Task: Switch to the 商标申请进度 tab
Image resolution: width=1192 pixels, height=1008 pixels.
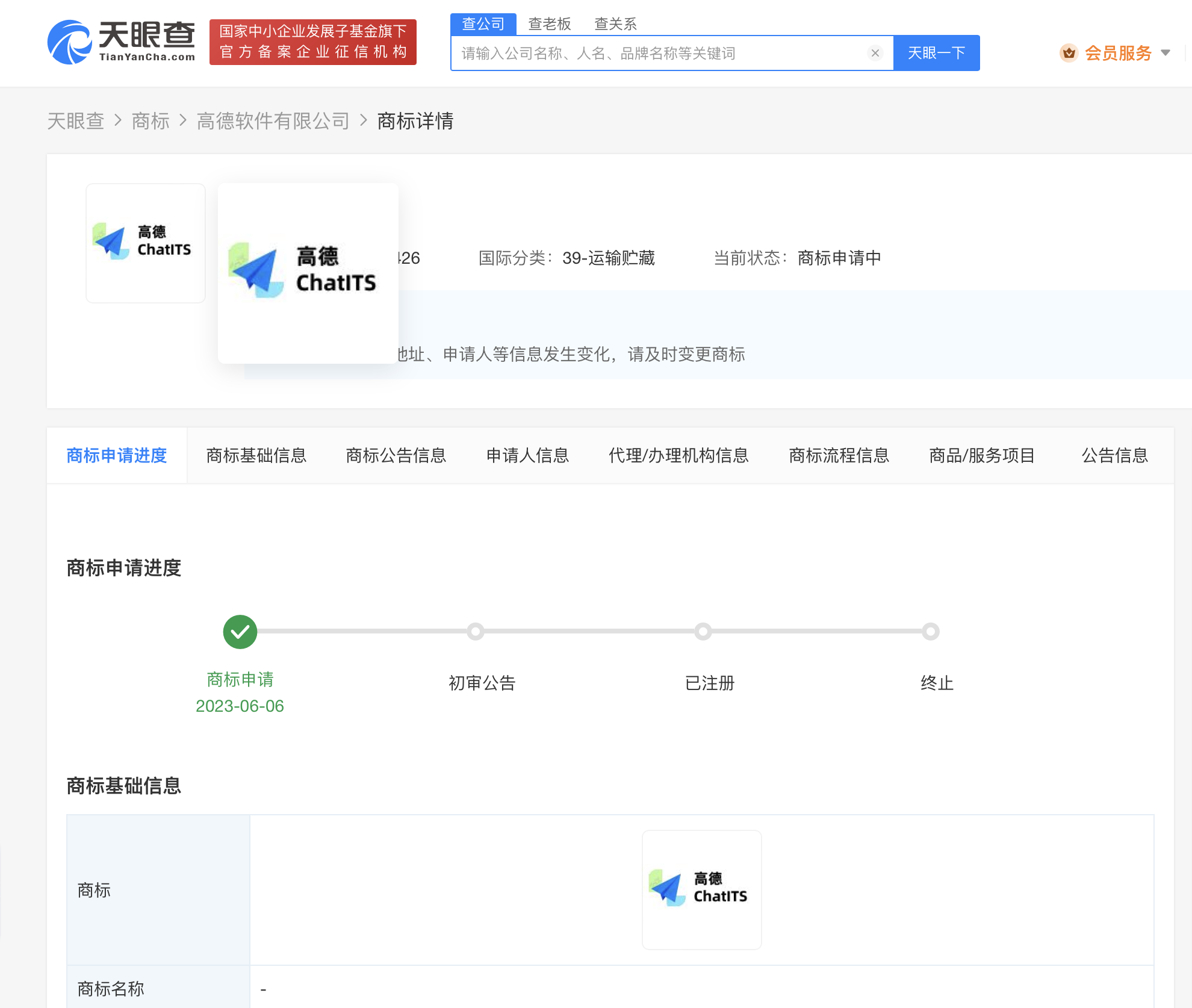Action: click(117, 455)
